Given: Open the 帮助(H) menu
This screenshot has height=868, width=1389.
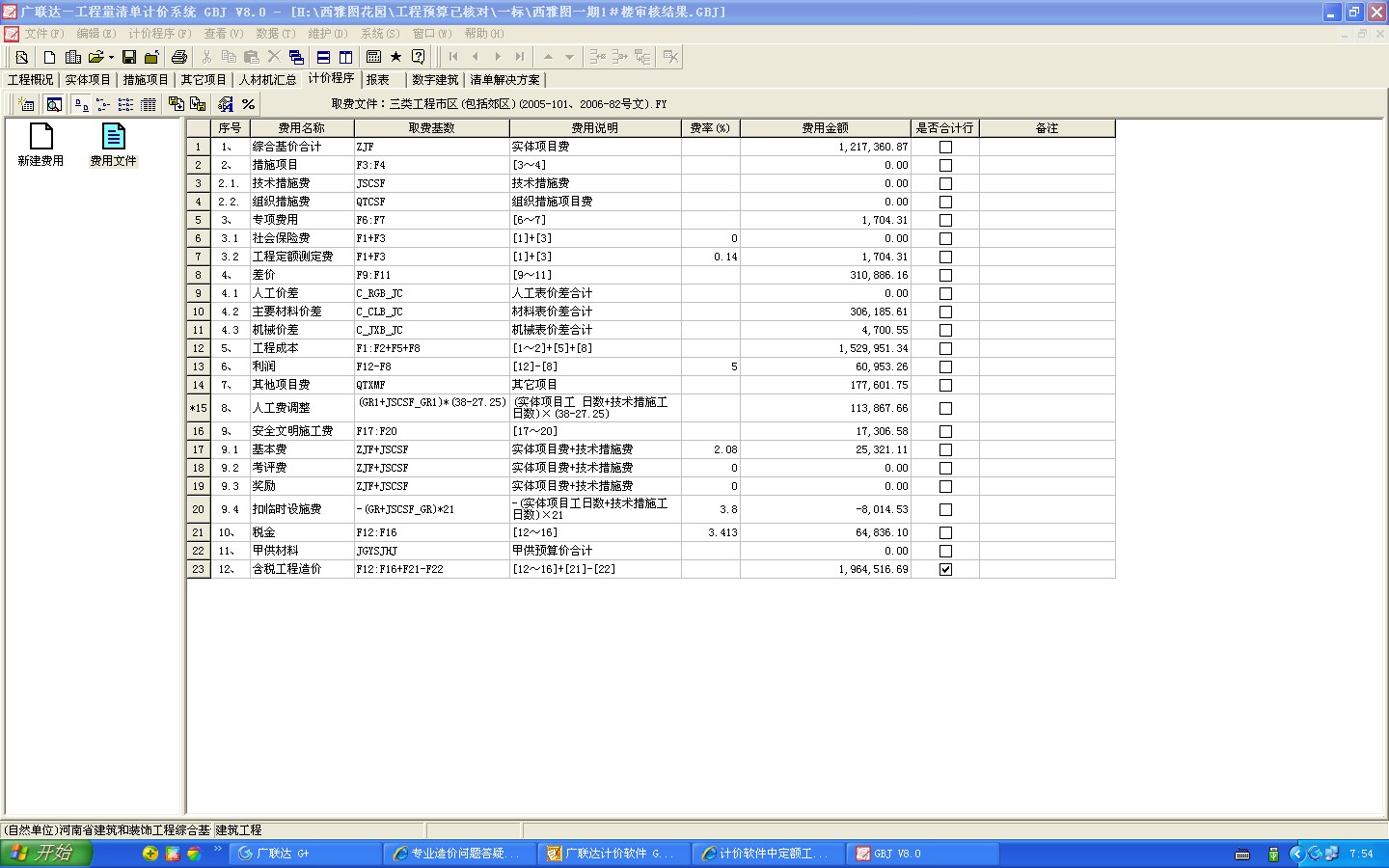Looking at the screenshot, I should point(484,34).
